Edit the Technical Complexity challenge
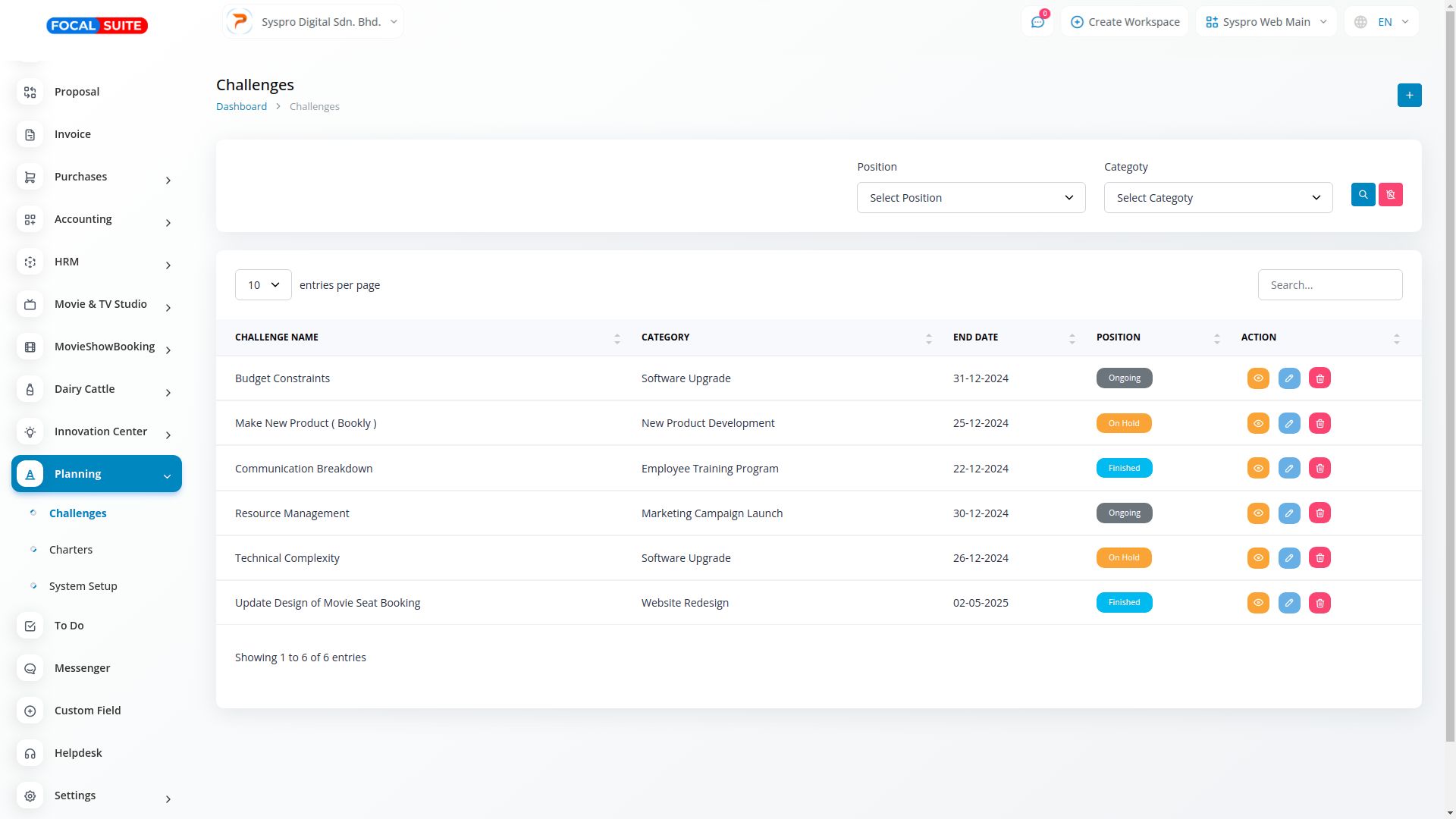Screen dimensions: 1456x819 pos(1288,558)
